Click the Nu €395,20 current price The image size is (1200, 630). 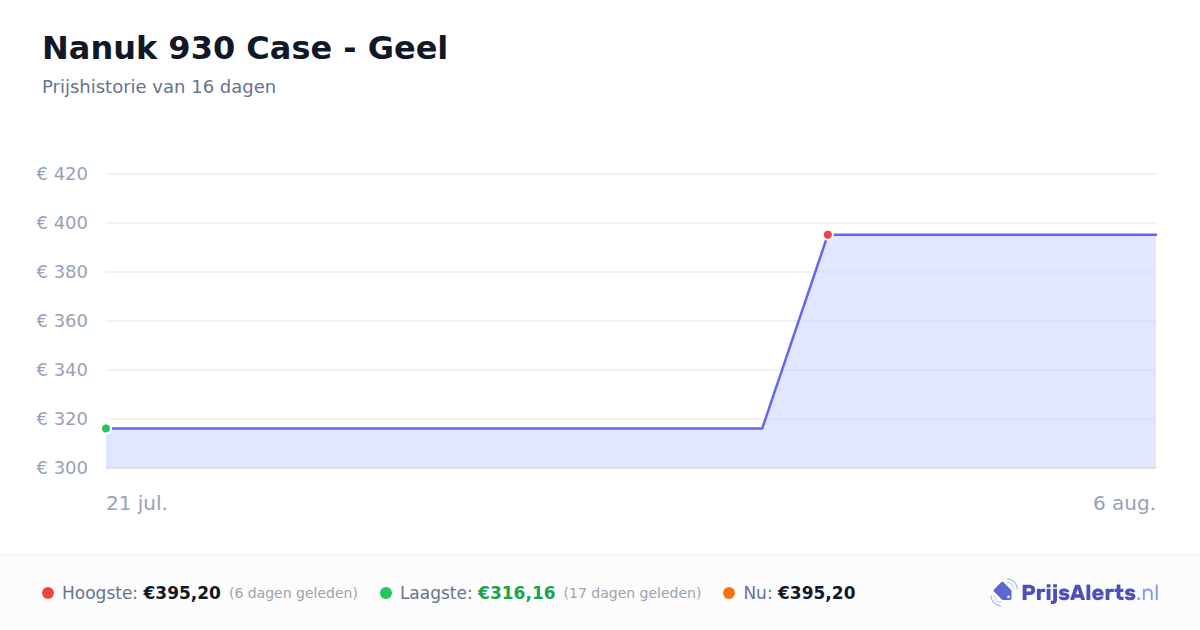pyautogui.click(x=816, y=593)
